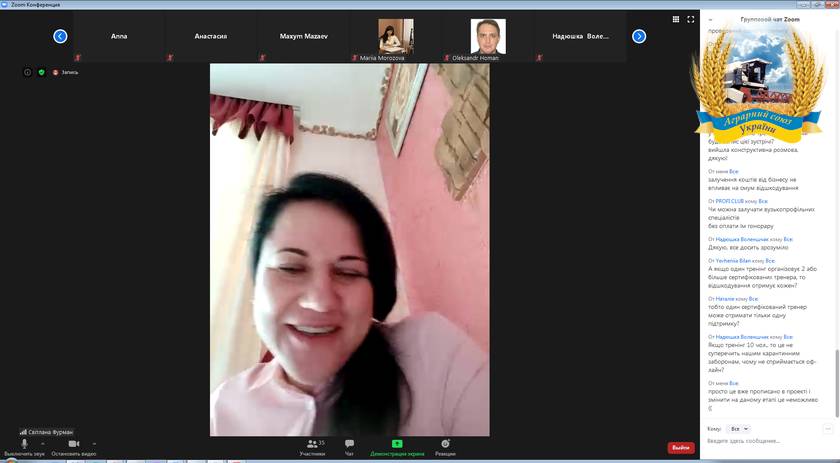Open meeting information icon

pos(27,72)
